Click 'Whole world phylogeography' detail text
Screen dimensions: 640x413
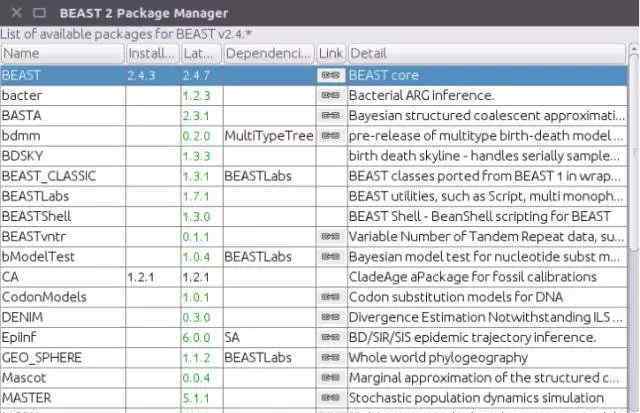coord(438,357)
